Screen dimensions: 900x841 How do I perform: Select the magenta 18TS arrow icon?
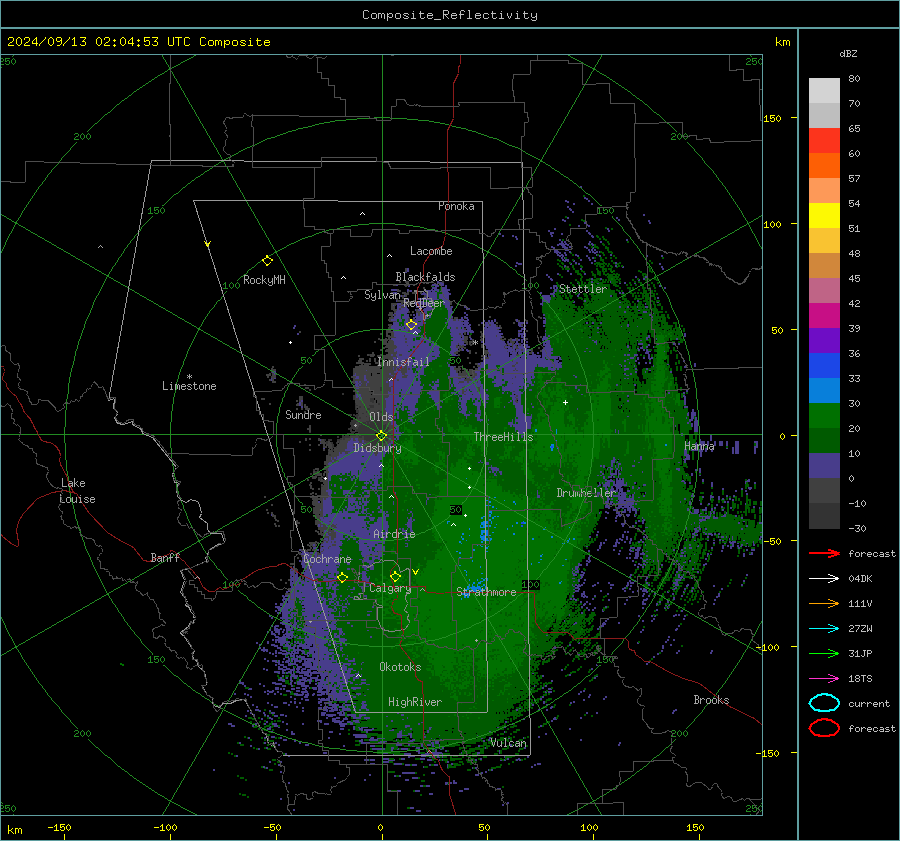[824, 679]
